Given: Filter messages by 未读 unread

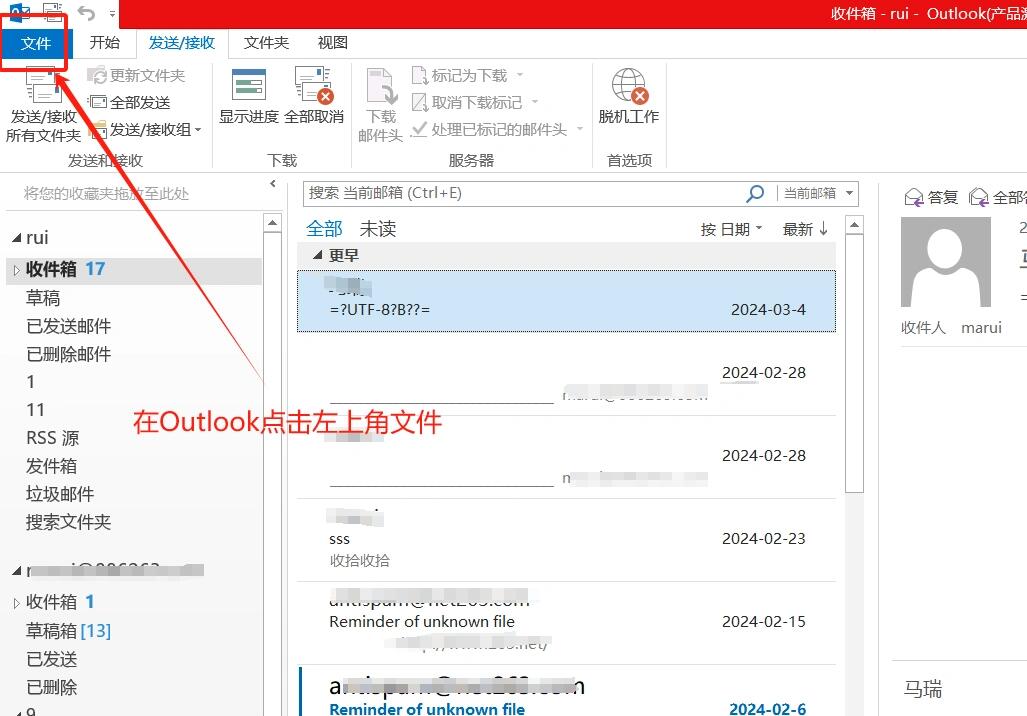Looking at the screenshot, I should [378, 229].
